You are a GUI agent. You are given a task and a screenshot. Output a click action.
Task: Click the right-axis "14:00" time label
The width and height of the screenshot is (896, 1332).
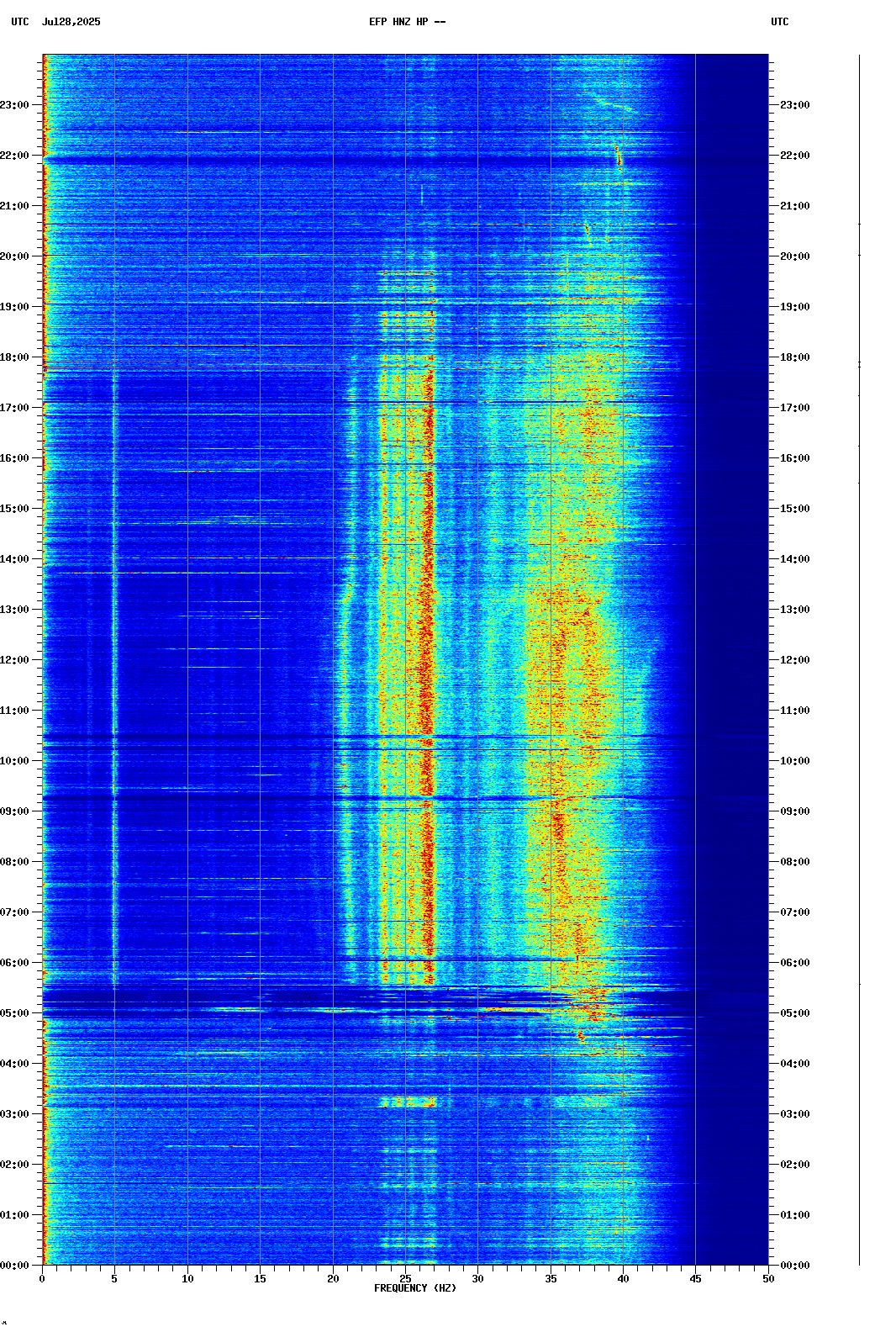point(795,559)
